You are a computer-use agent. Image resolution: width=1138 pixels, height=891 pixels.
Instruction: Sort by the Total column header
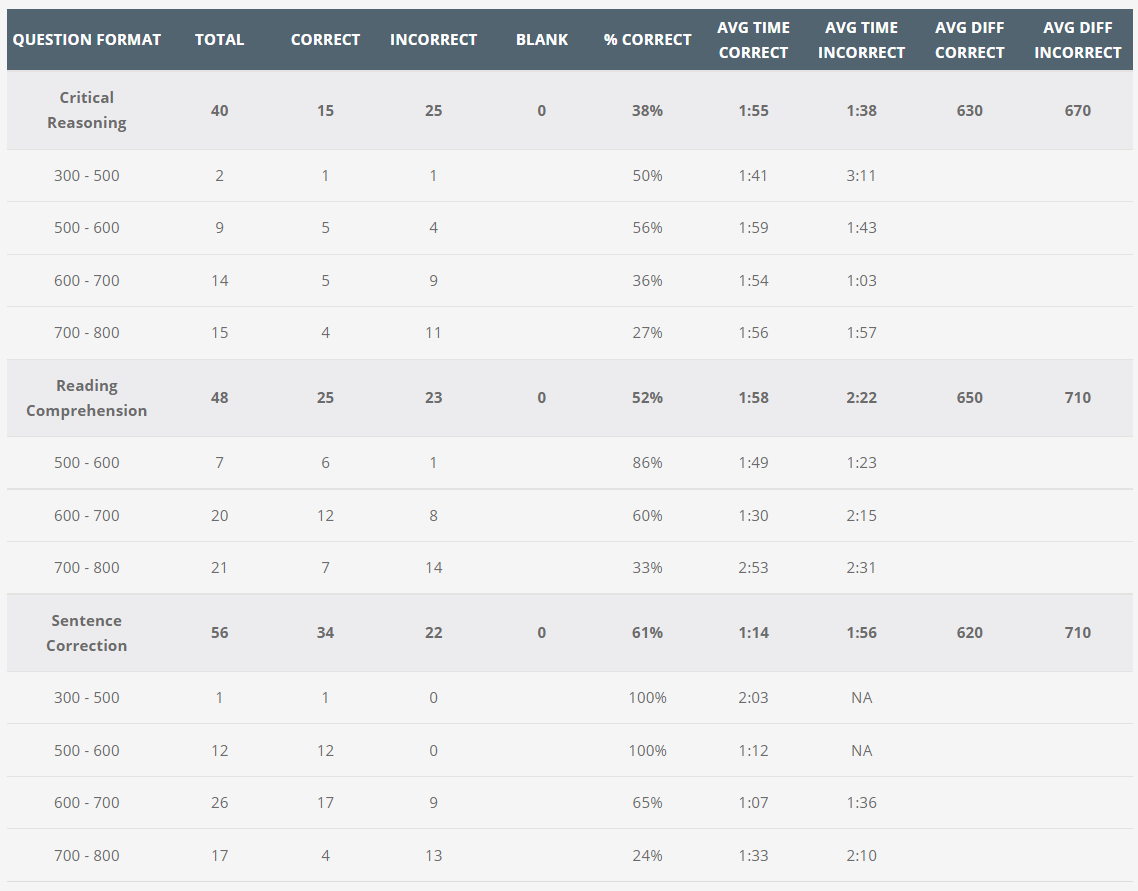coord(220,40)
